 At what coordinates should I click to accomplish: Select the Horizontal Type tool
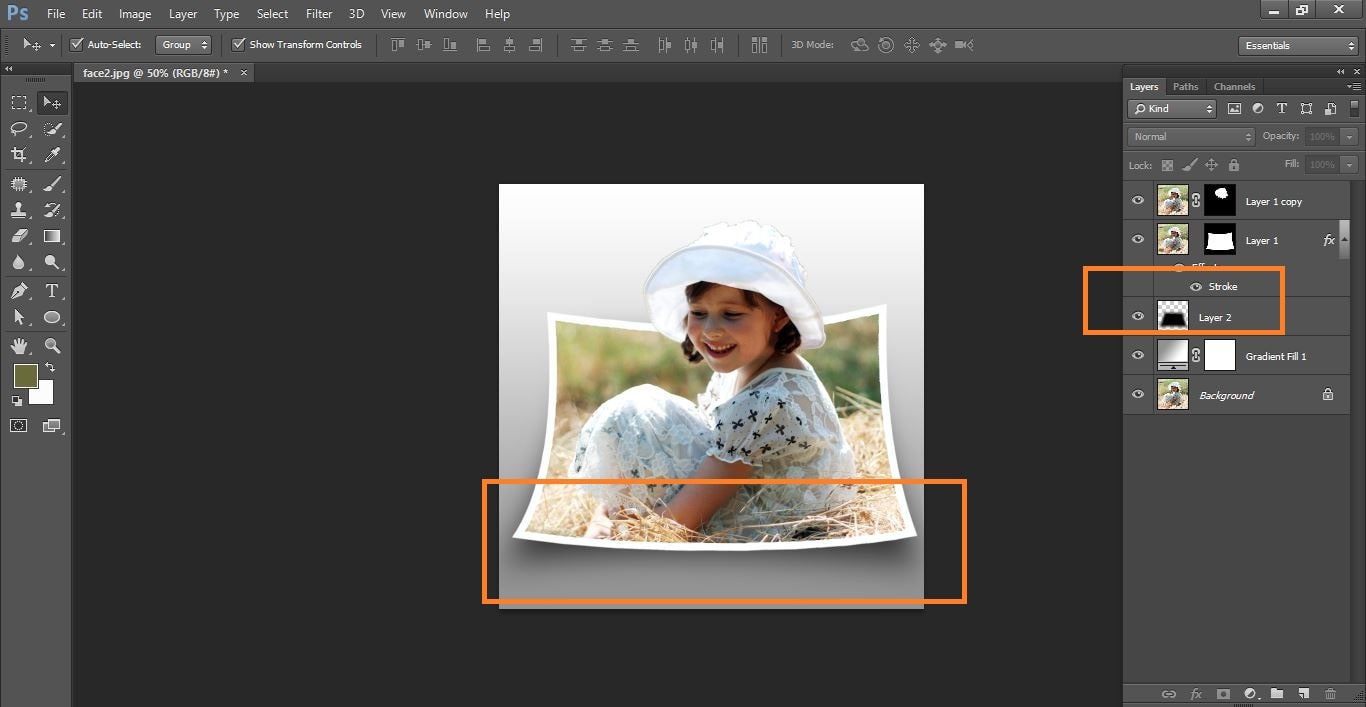52,291
